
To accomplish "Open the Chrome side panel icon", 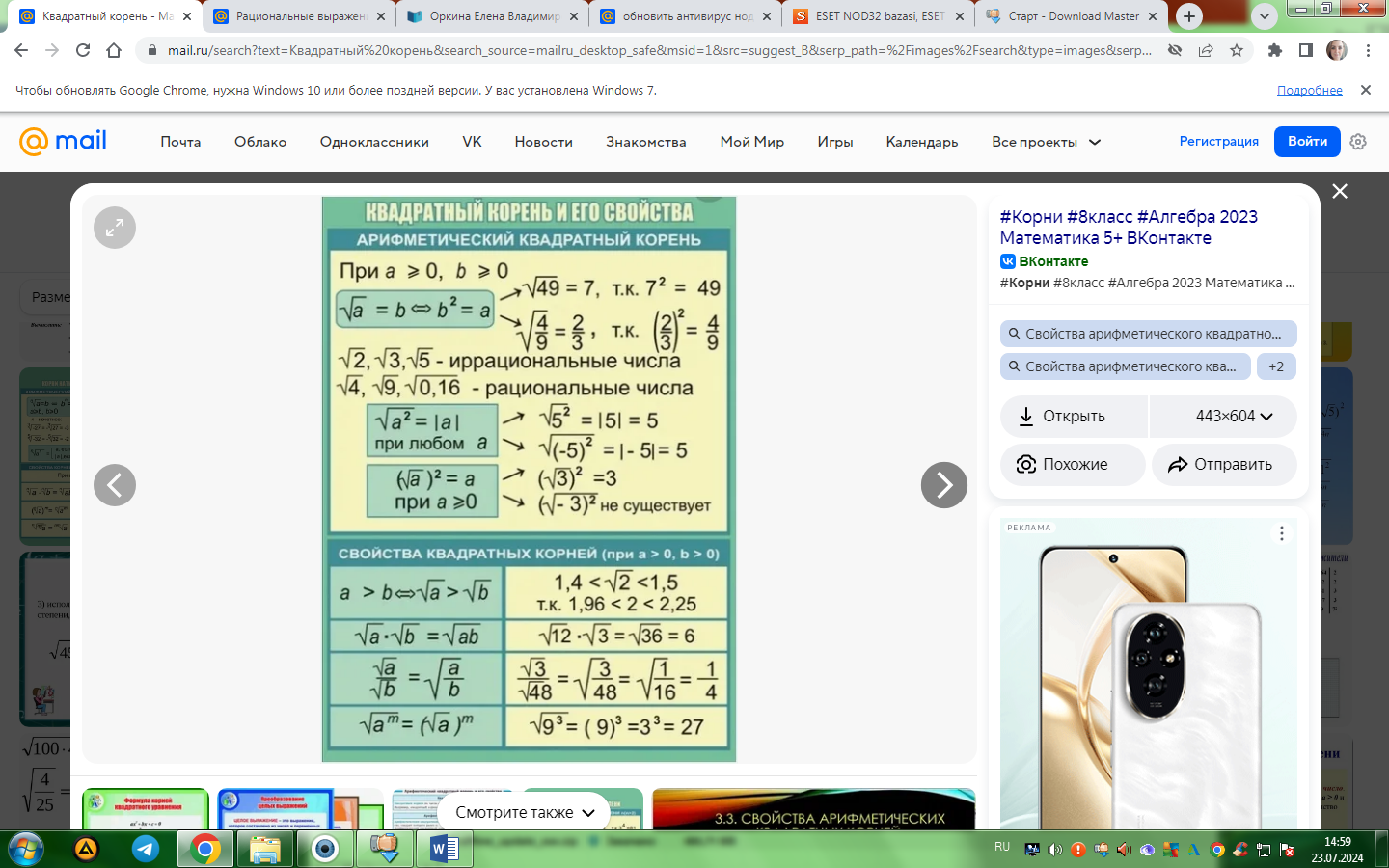I will pos(1306,50).
